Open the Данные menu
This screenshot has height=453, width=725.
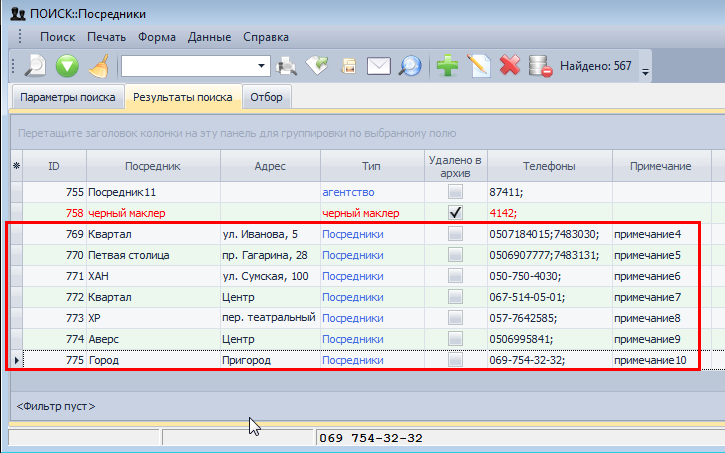pyautogui.click(x=209, y=37)
